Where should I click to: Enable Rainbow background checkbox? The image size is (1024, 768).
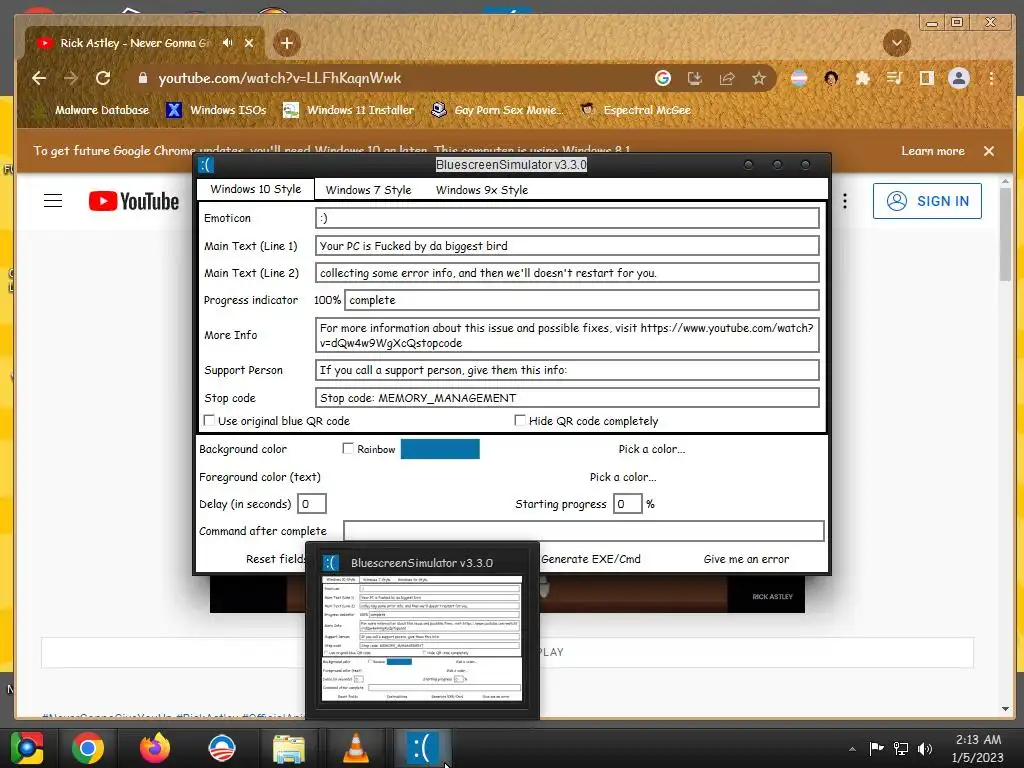(x=348, y=449)
